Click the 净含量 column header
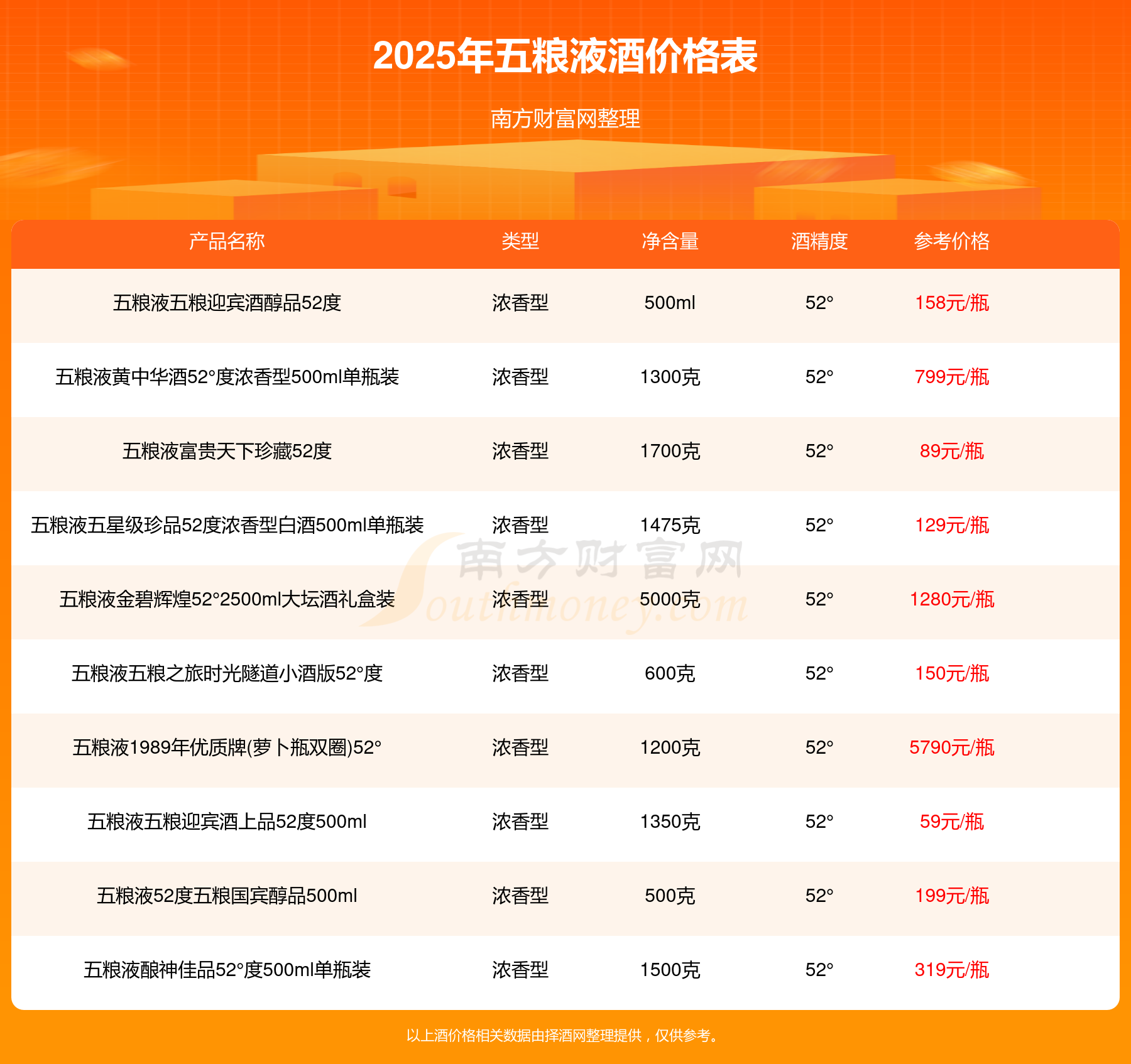The height and width of the screenshot is (1064, 1131). (670, 241)
